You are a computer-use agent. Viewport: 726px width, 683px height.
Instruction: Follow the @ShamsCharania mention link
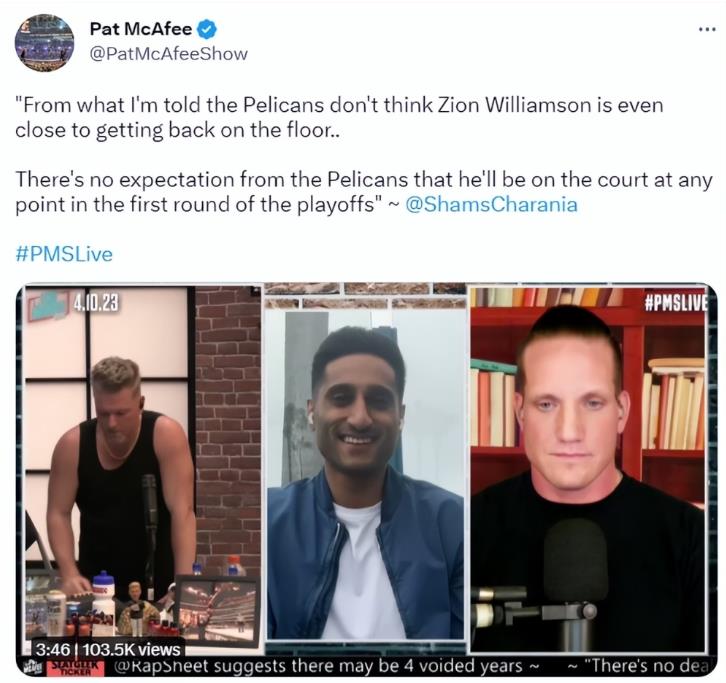pyautogui.click(x=492, y=204)
